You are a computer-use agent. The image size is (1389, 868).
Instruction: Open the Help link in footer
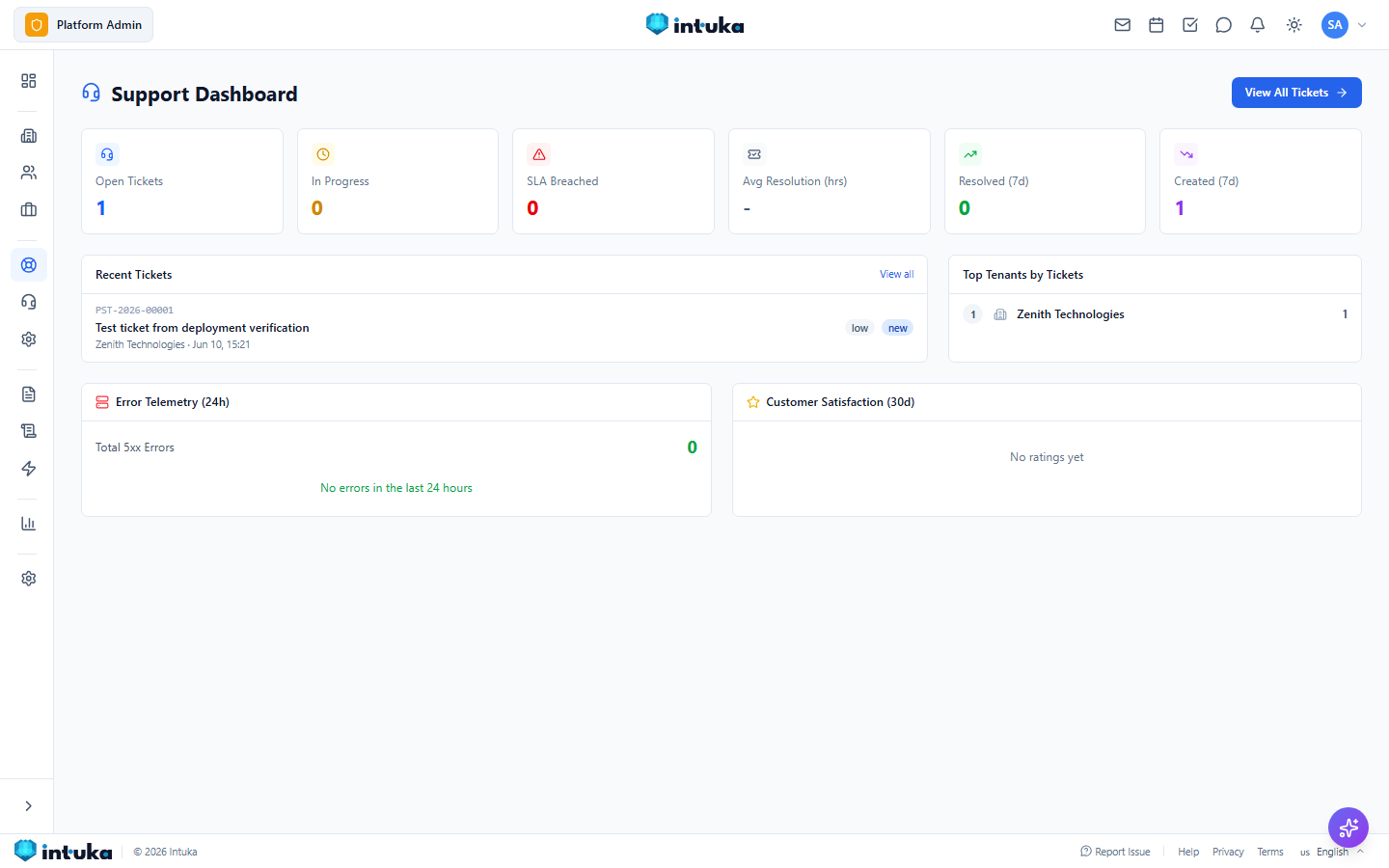pyautogui.click(x=1188, y=852)
